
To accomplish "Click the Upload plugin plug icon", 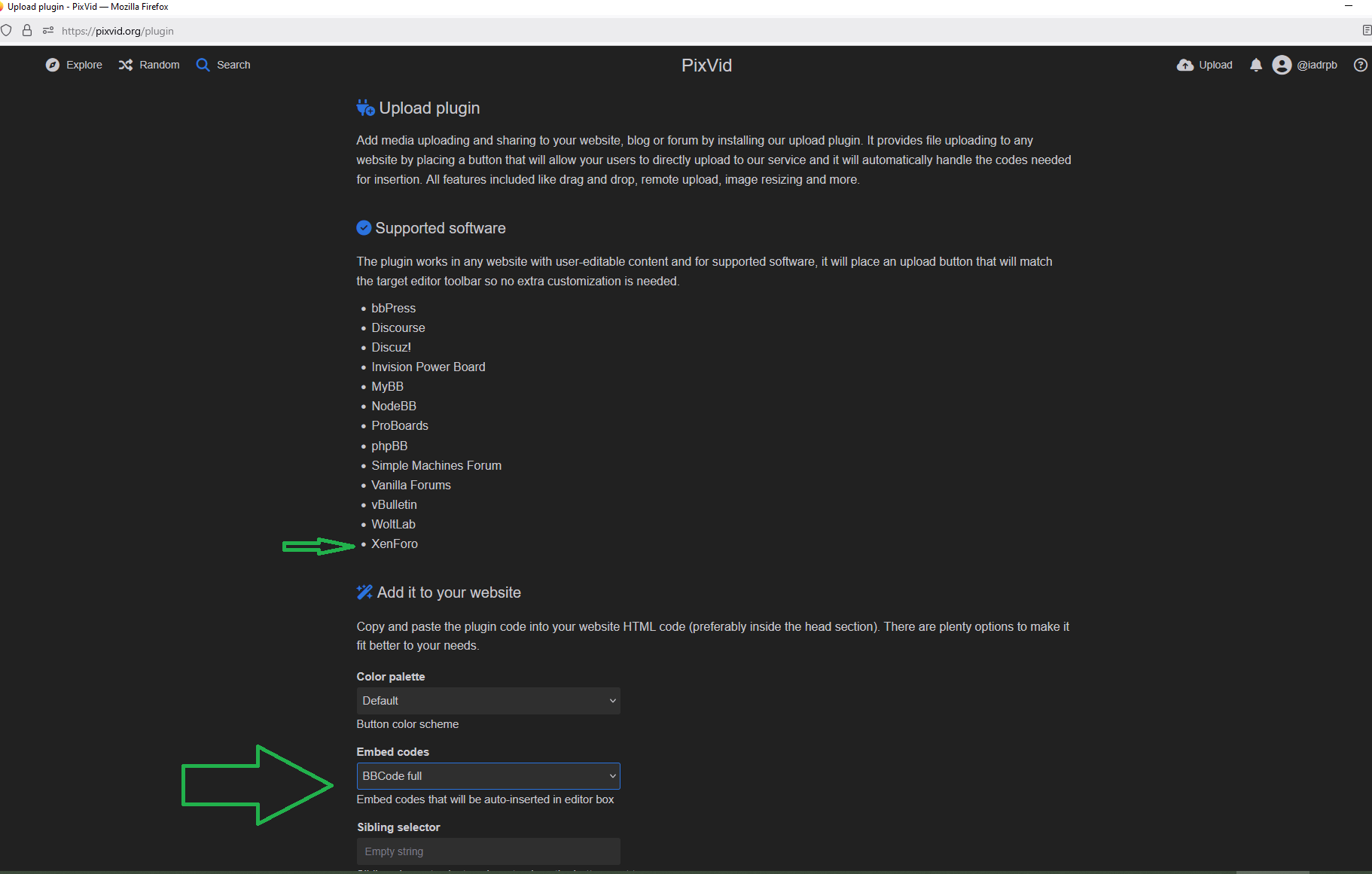I will tap(365, 108).
